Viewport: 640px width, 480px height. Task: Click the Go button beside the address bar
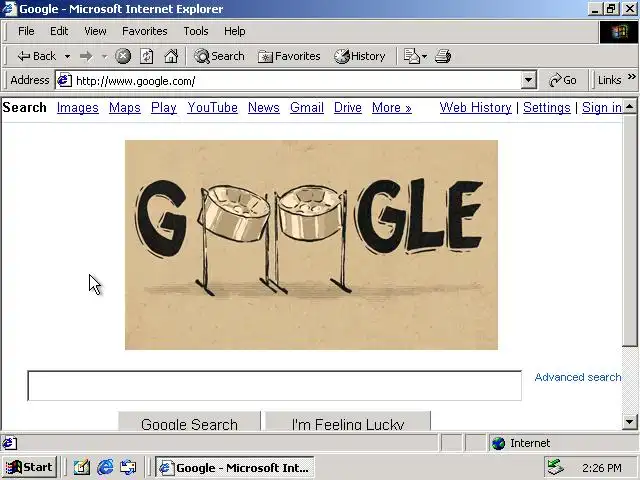[562, 80]
